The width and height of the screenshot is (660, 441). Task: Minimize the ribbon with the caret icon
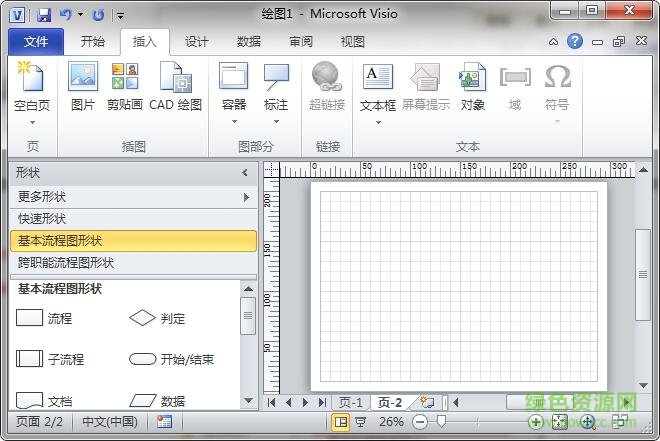click(x=554, y=42)
